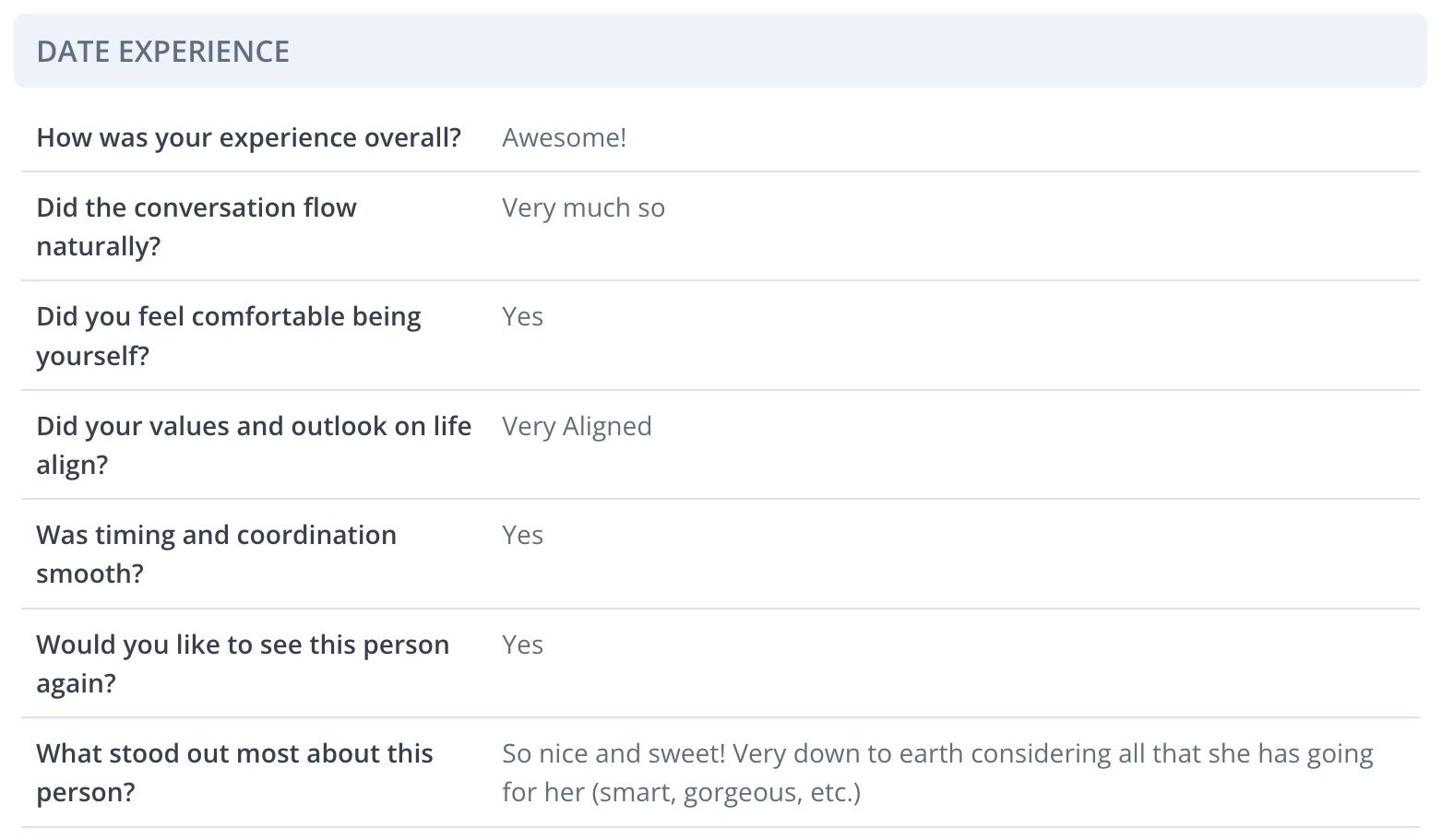Select the "How was your experience overall?" label

coord(248,138)
